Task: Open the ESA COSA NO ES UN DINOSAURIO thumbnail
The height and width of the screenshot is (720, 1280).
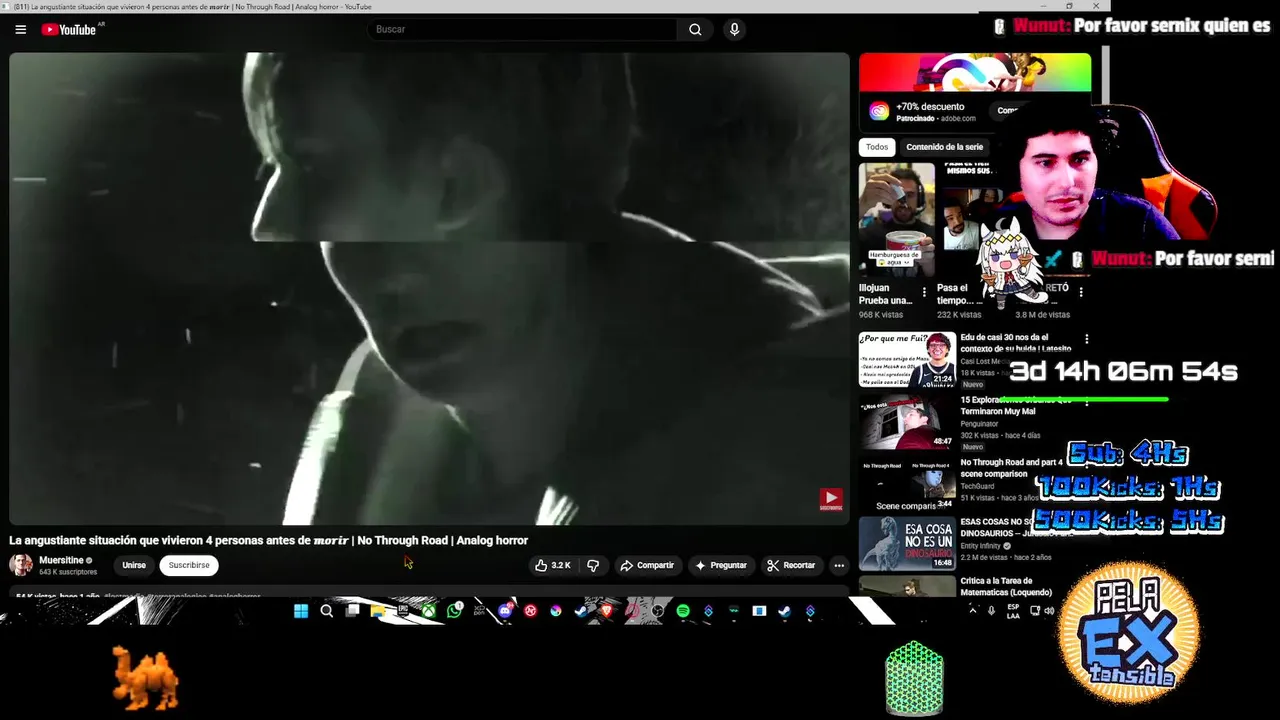Action: pos(907,543)
